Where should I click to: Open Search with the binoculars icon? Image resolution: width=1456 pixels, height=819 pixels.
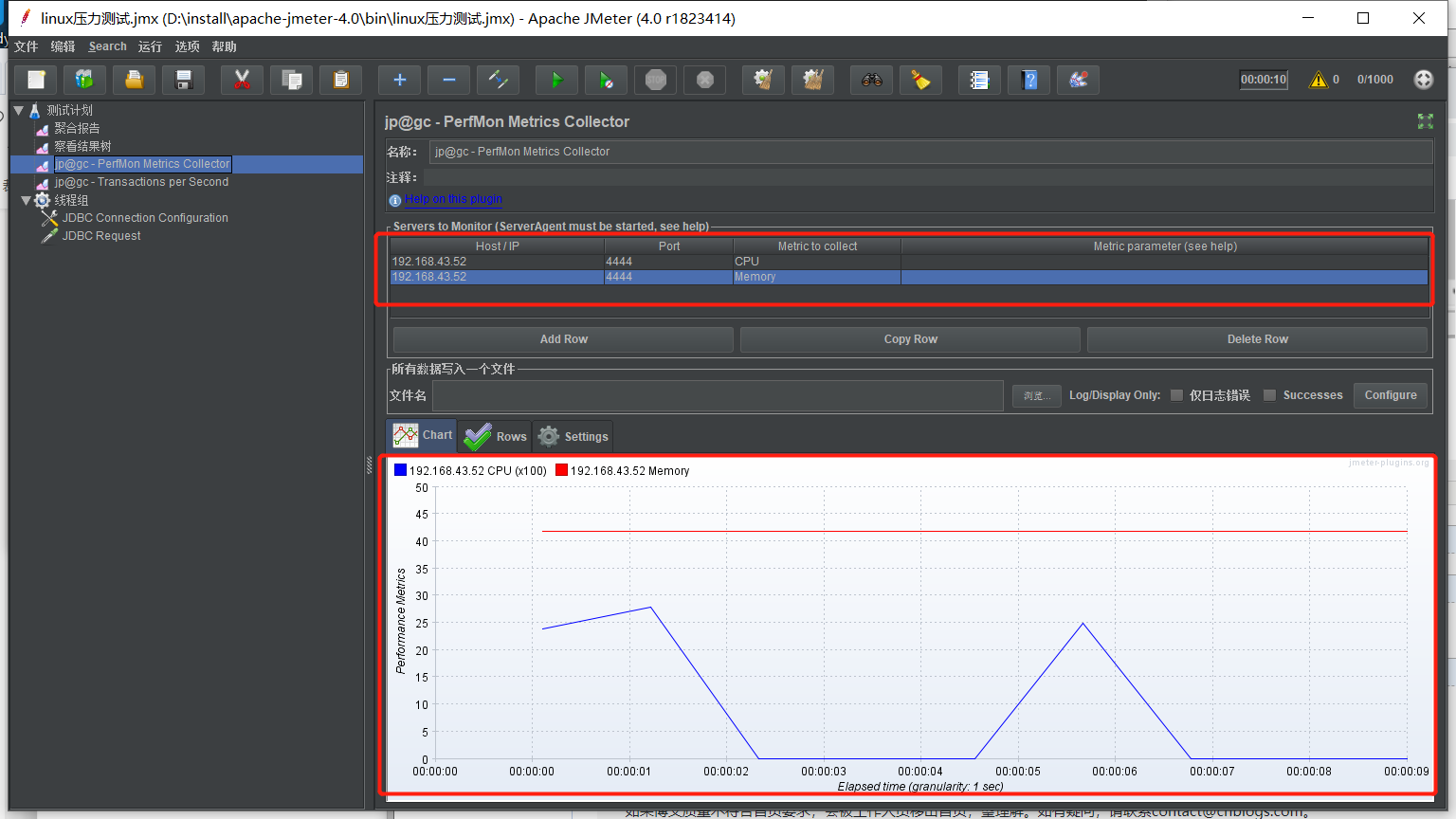(x=872, y=81)
